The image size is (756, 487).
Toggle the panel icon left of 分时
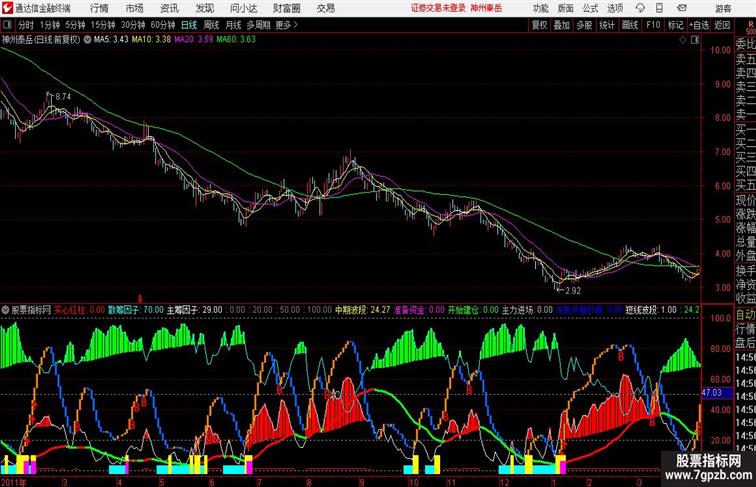(x=7, y=25)
